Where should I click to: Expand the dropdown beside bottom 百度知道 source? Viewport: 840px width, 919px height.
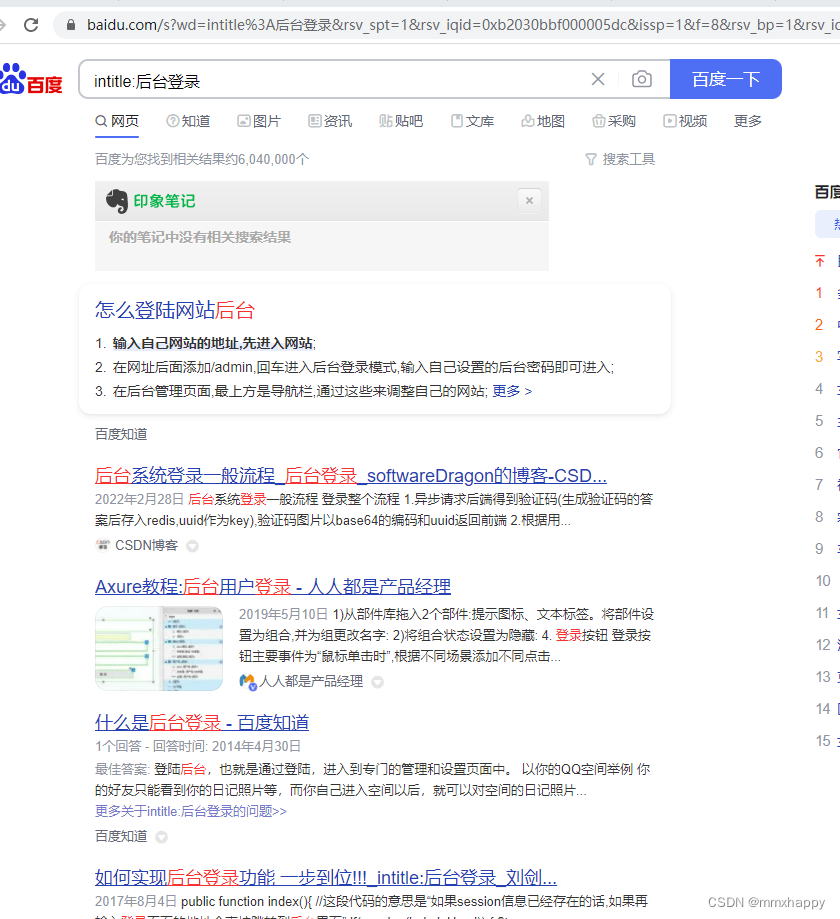(161, 837)
